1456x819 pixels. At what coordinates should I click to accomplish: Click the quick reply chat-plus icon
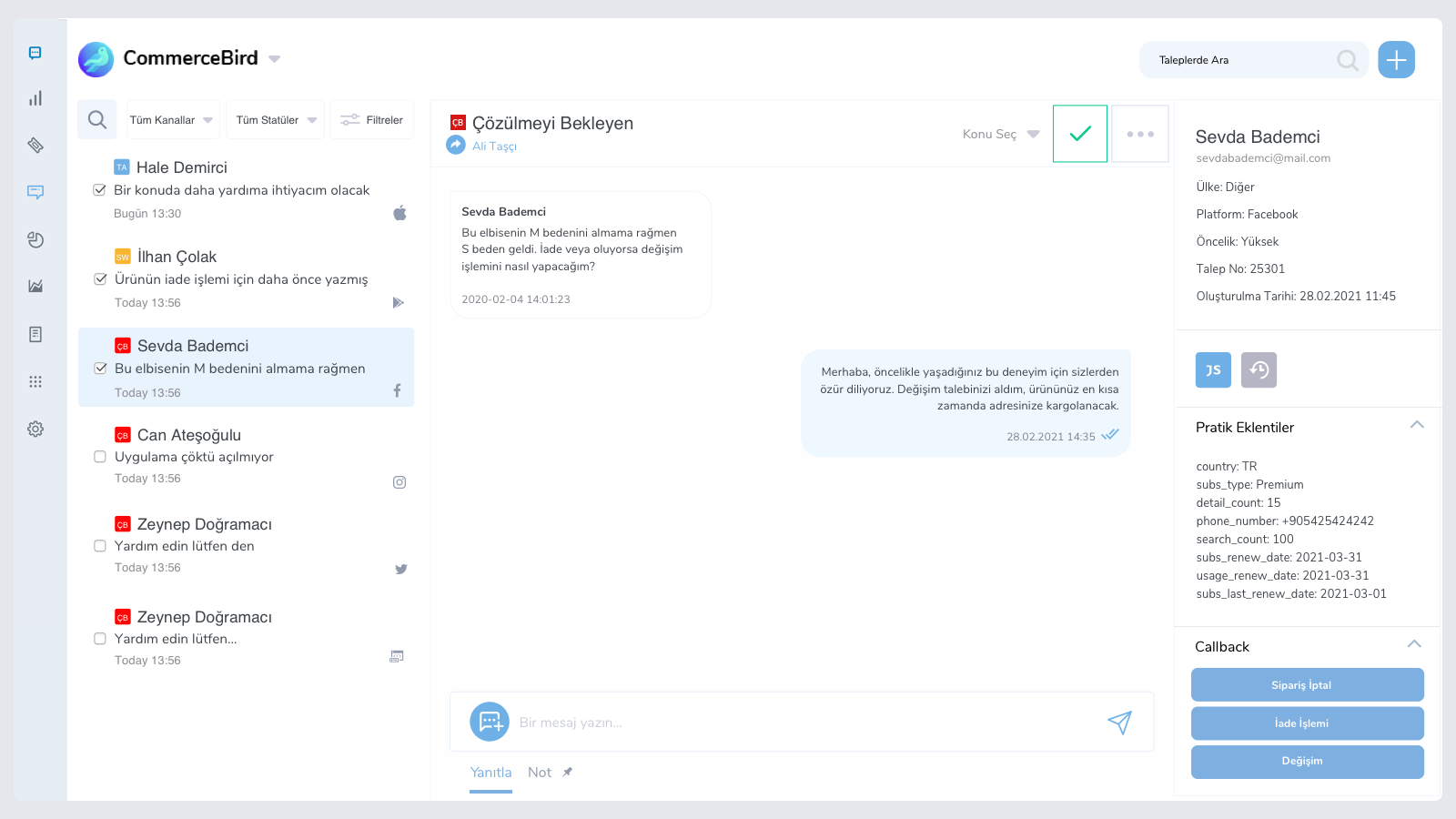(490, 722)
